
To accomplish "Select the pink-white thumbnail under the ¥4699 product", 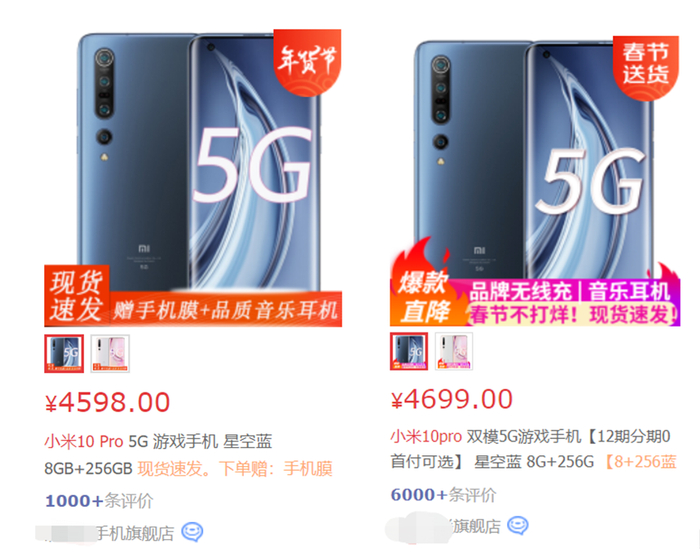I will tap(454, 351).
